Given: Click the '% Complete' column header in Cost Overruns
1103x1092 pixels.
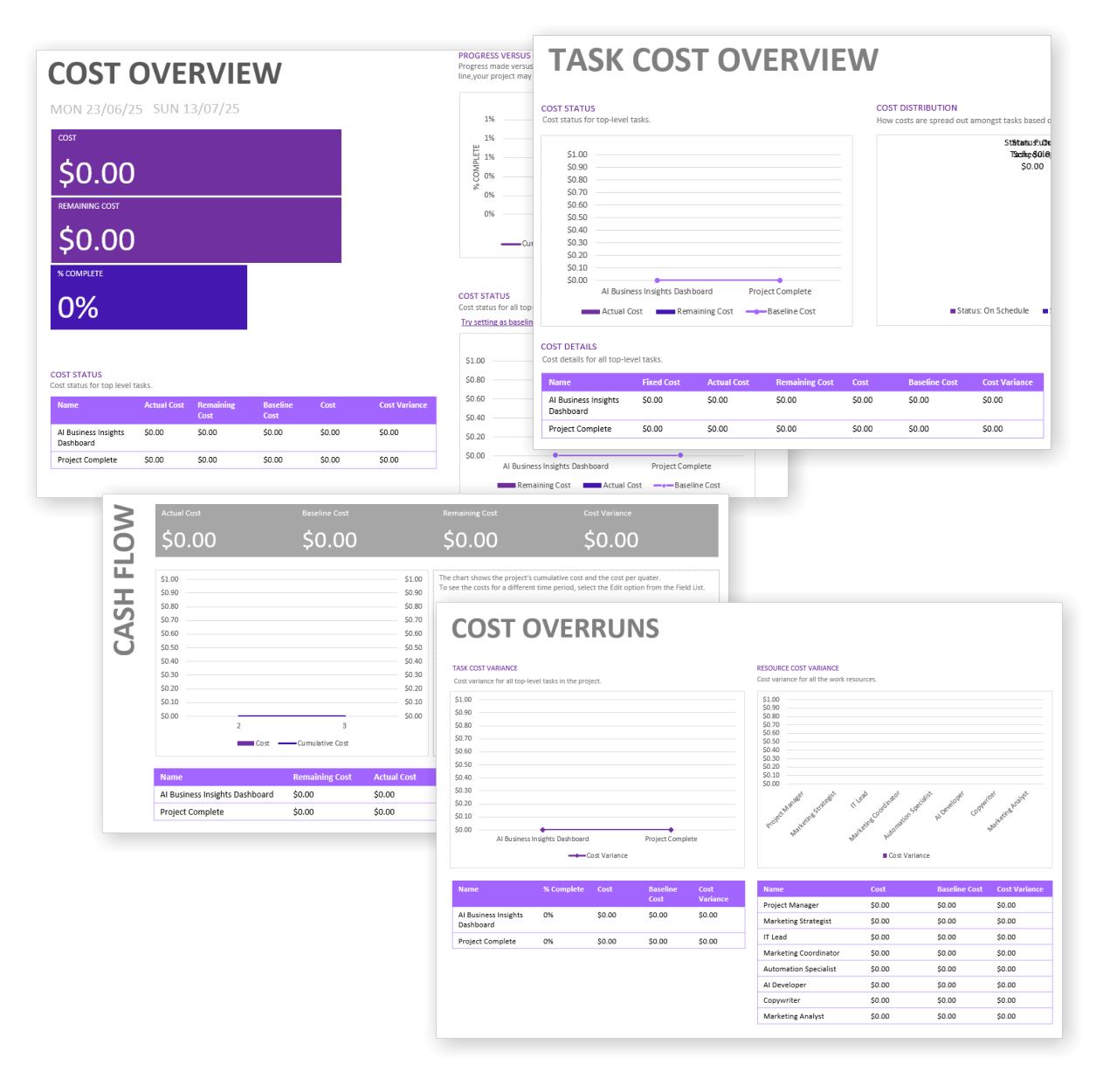Looking at the screenshot, I should (x=563, y=889).
